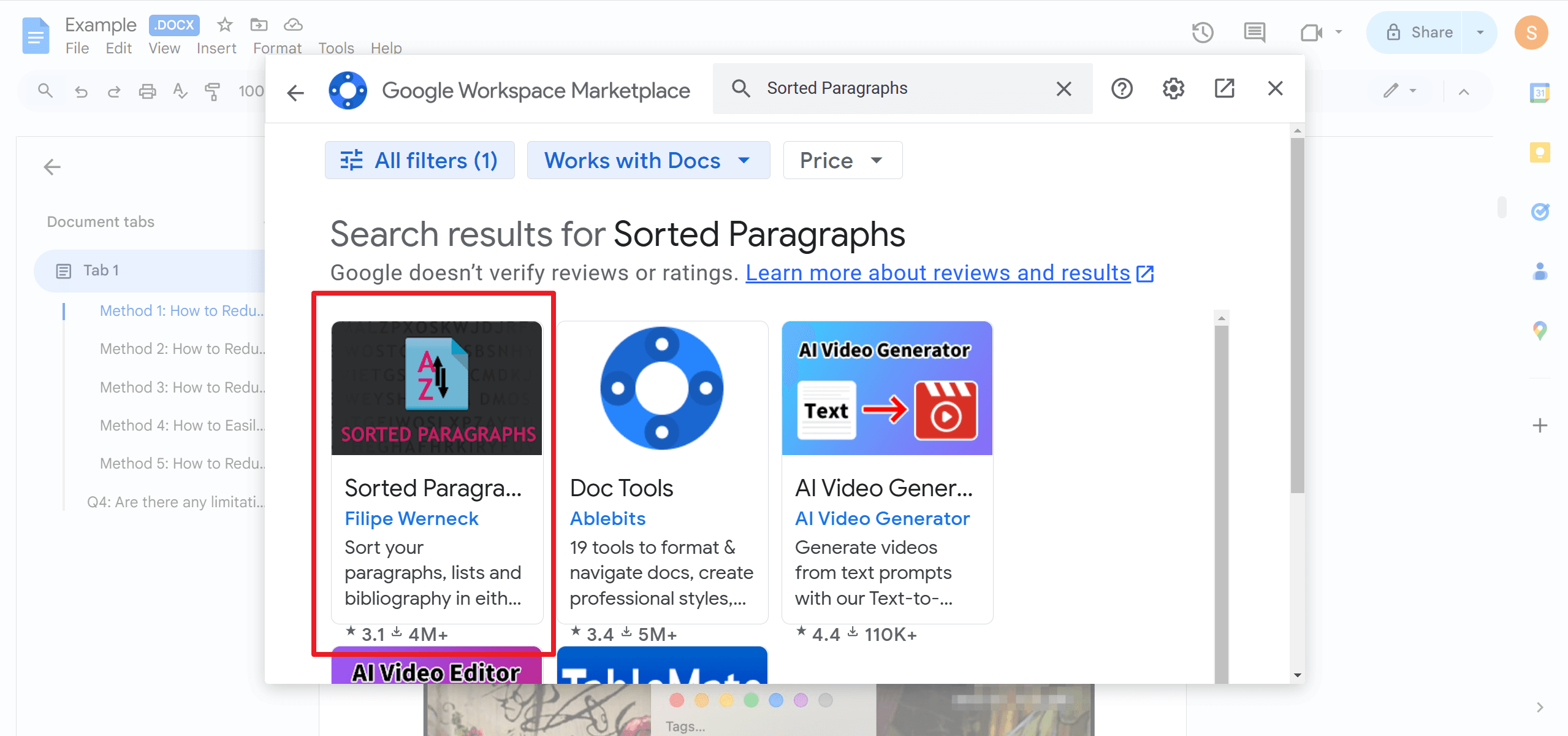Clear the Sorted Paragraphs search text
1568x736 pixels.
tap(1064, 89)
